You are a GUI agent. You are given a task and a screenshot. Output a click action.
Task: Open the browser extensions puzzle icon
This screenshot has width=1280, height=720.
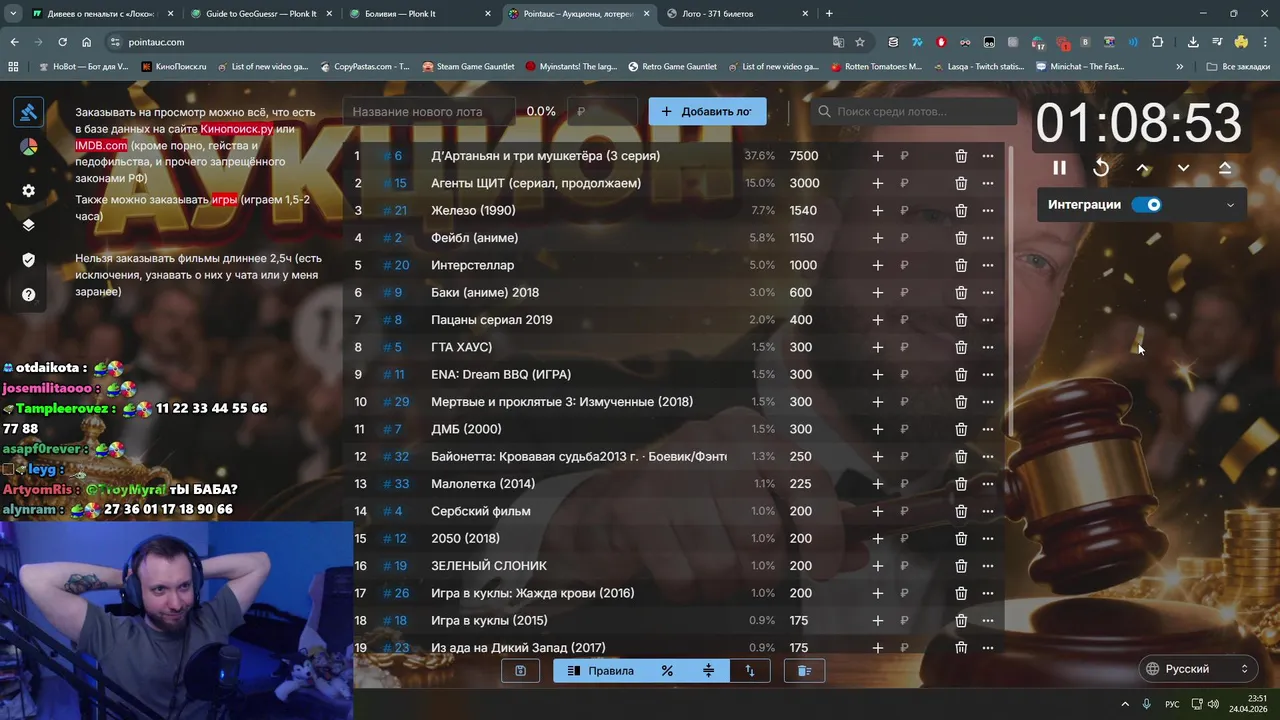(x=1158, y=42)
